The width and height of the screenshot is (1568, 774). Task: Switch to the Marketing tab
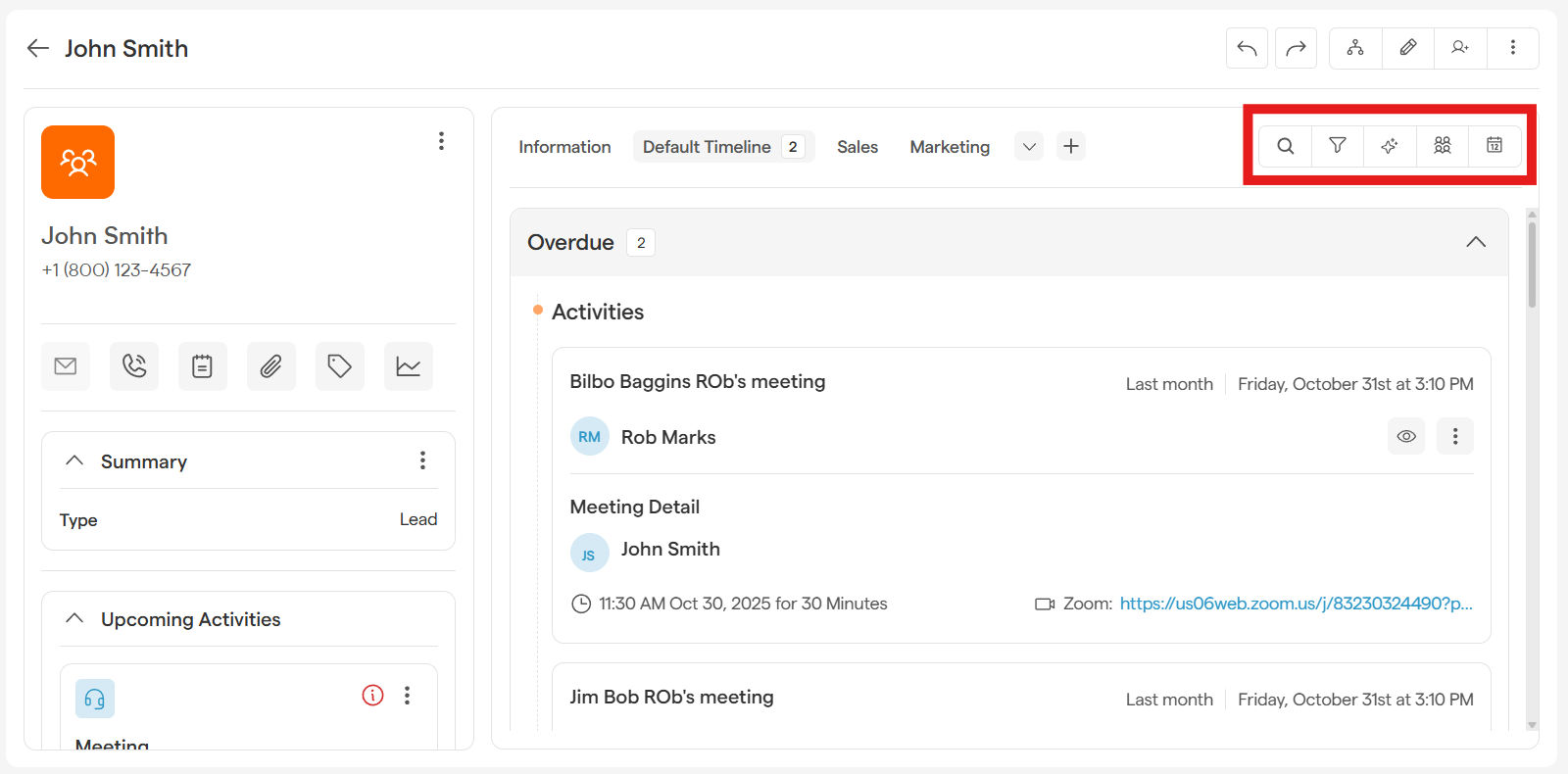(x=949, y=147)
